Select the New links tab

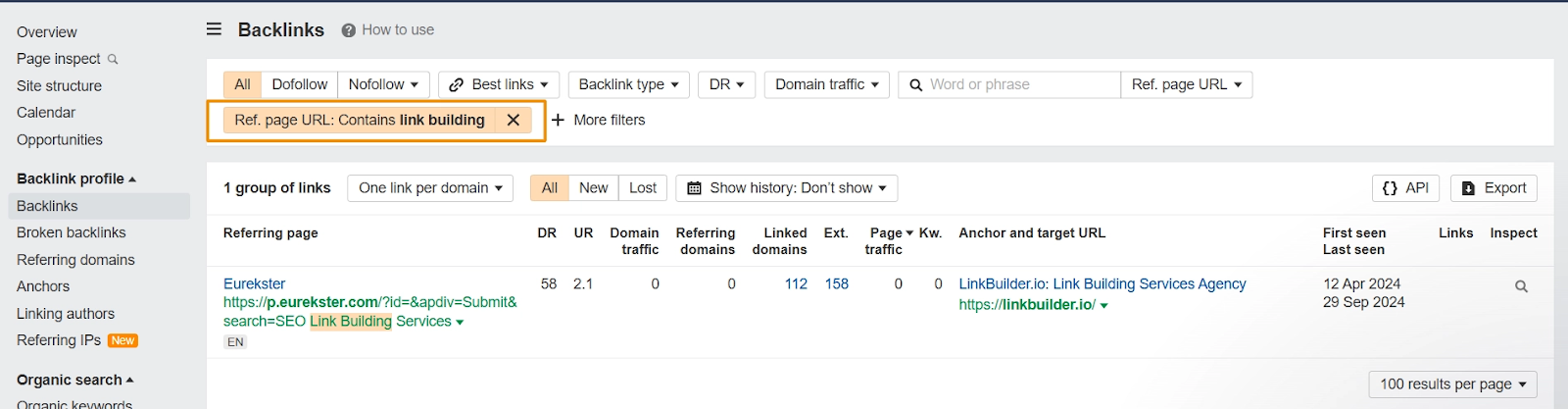pos(593,188)
